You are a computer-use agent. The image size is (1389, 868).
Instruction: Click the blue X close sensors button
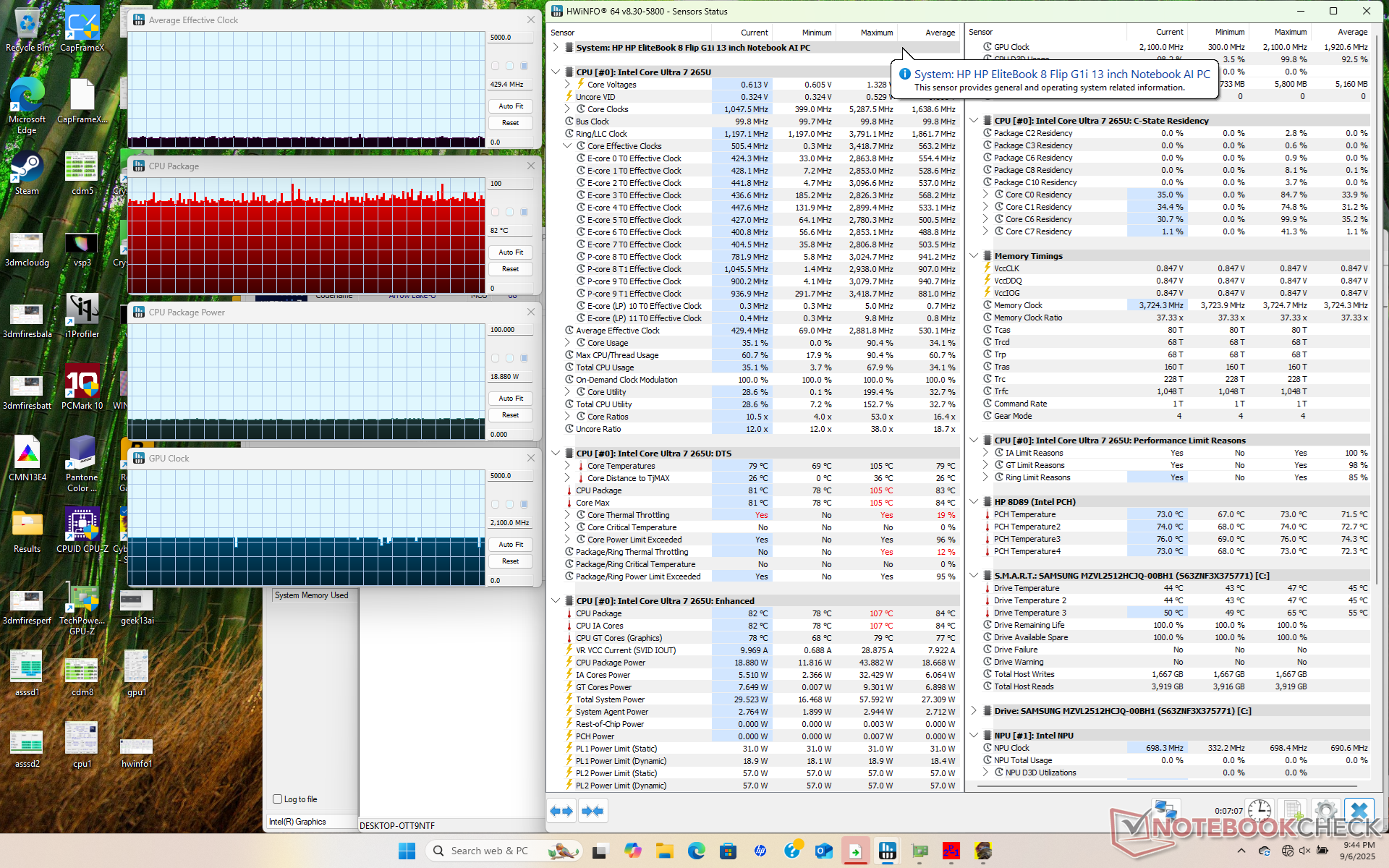1360,811
